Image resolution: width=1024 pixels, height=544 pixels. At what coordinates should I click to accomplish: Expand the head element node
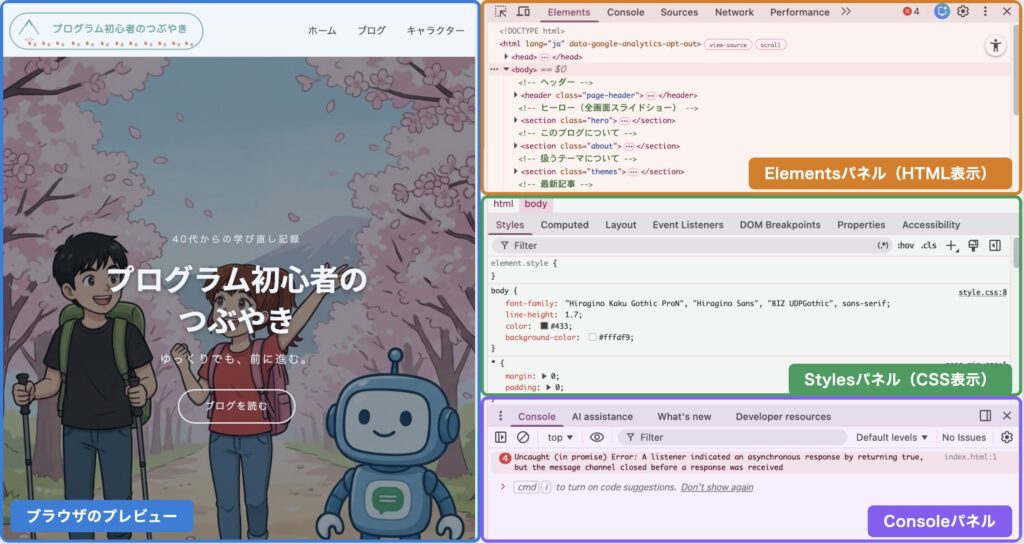506,57
